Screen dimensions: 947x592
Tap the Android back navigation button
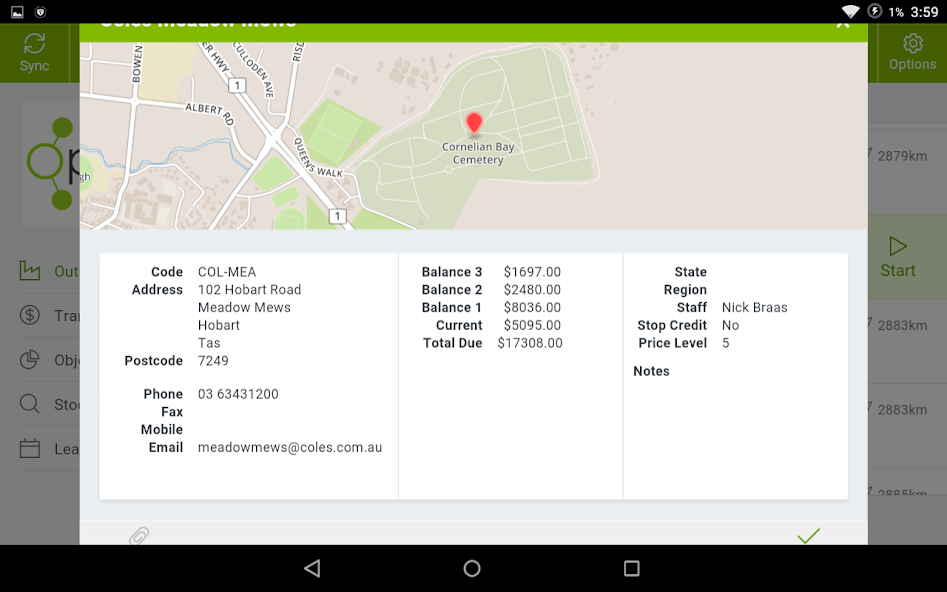(312, 568)
